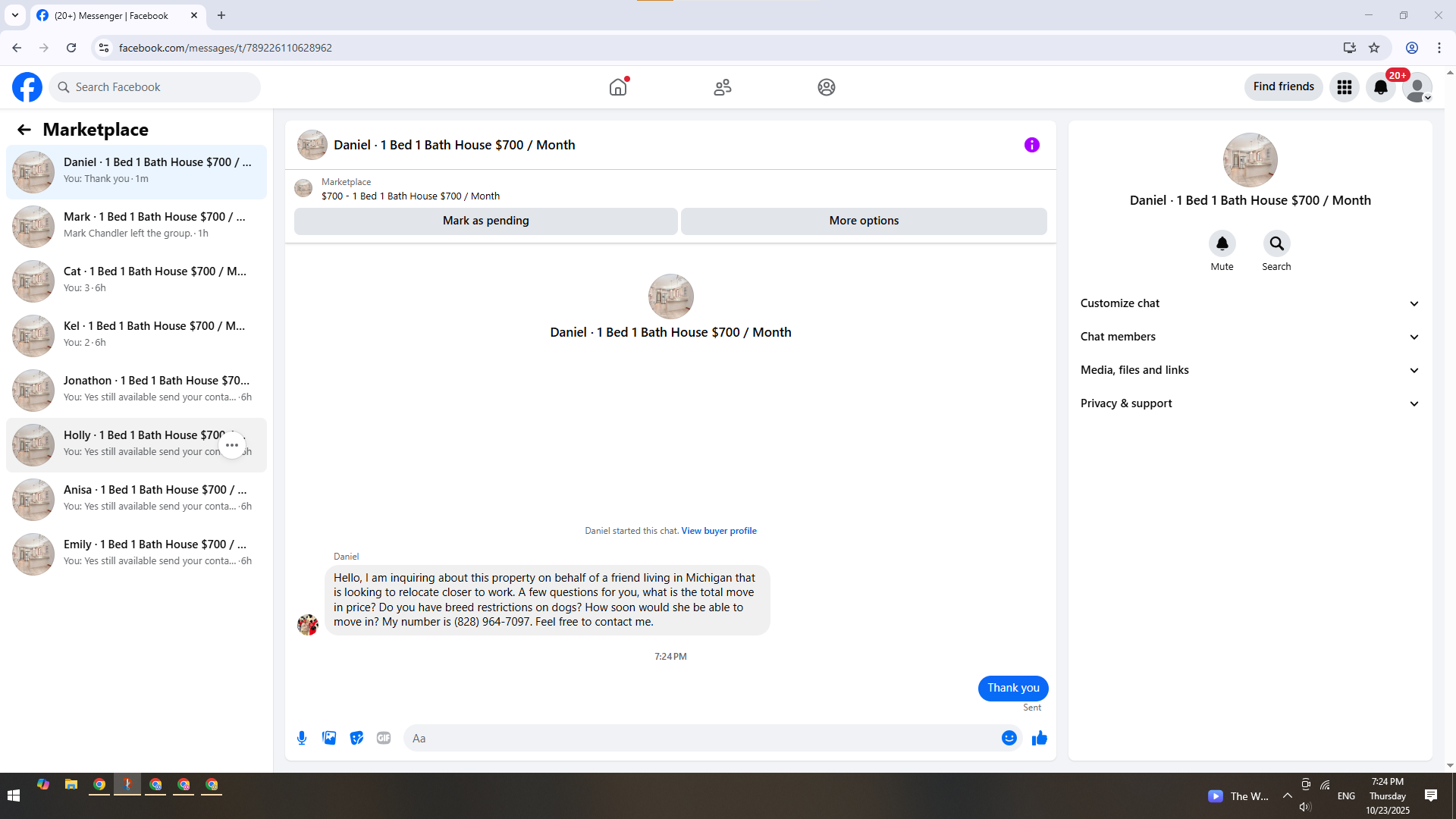Image resolution: width=1456 pixels, height=819 pixels.
Task: Open the GIF picker icon
Action: click(x=384, y=738)
